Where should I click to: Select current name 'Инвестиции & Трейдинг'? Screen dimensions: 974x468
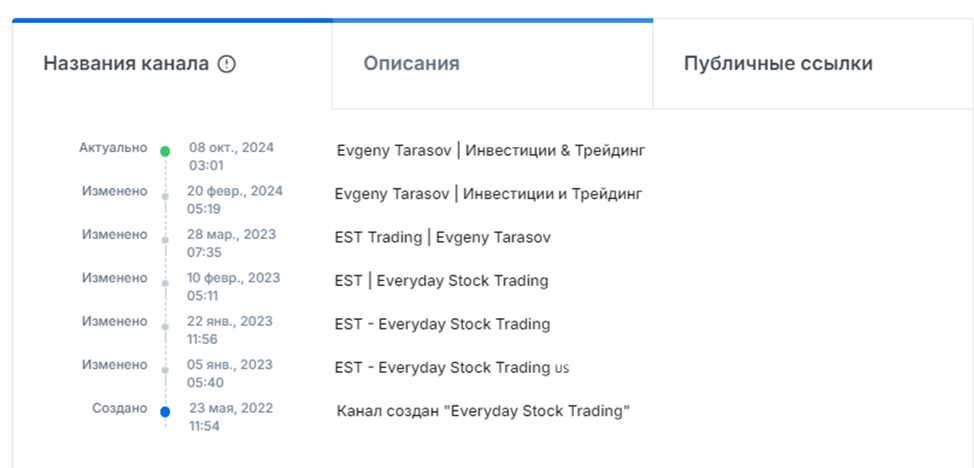tap(490, 150)
